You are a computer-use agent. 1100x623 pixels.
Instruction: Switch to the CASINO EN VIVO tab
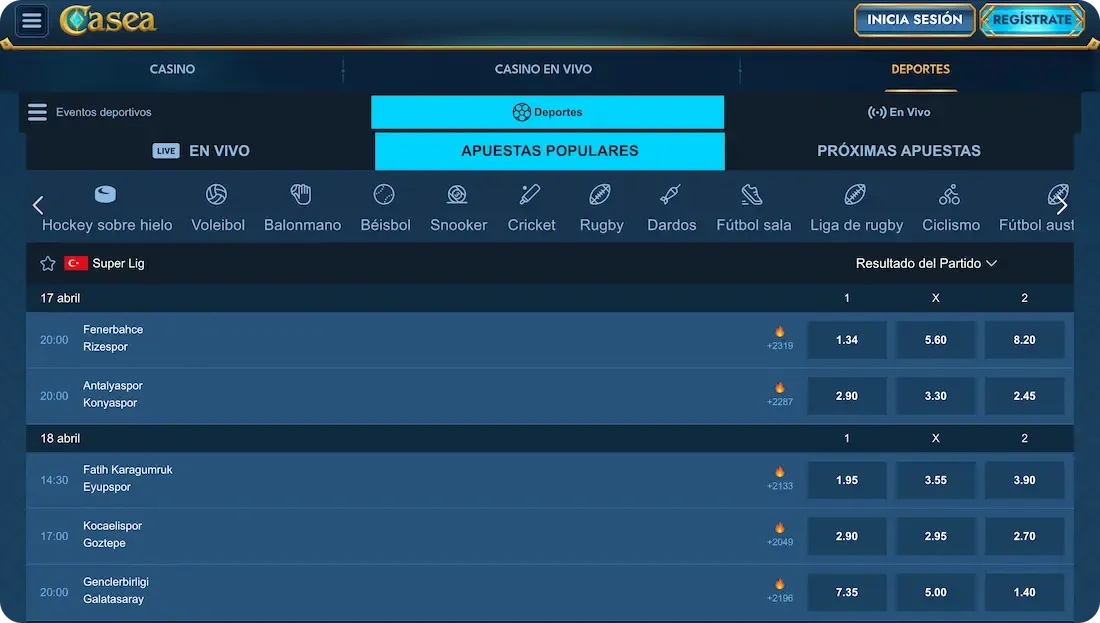click(x=543, y=69)
